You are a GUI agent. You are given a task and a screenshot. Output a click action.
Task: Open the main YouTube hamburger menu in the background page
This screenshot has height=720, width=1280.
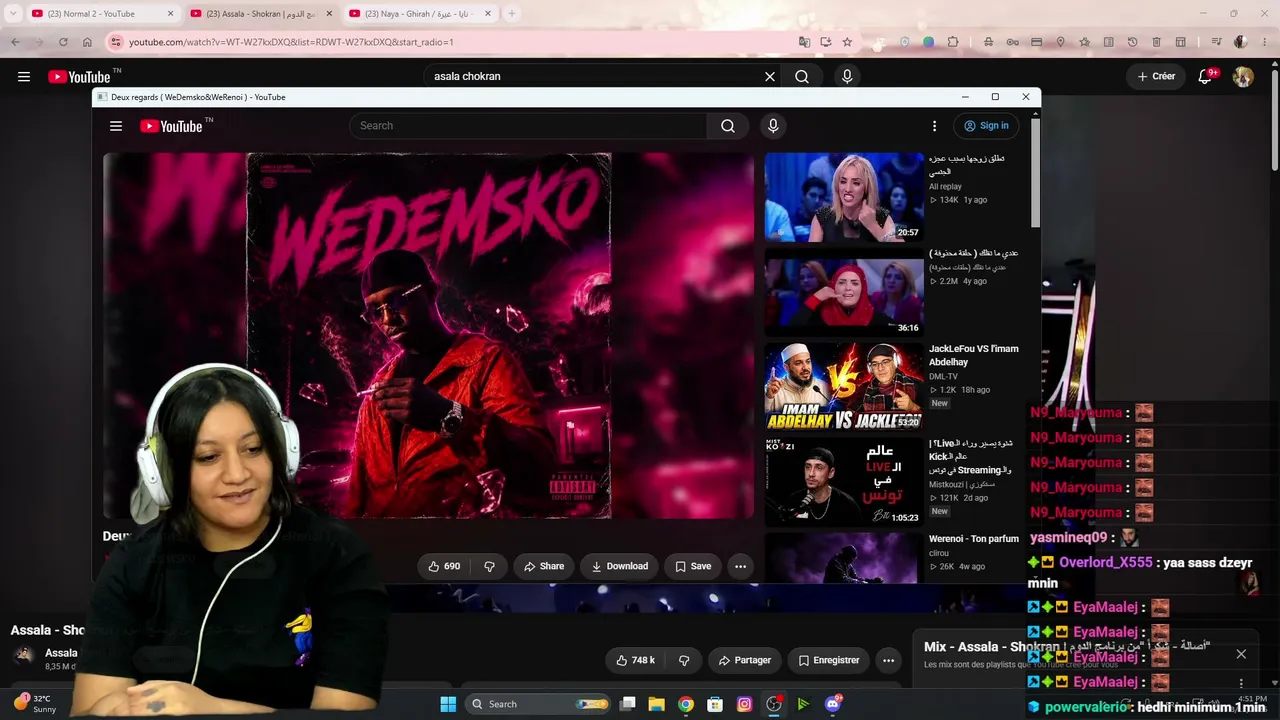coord(24,77)
